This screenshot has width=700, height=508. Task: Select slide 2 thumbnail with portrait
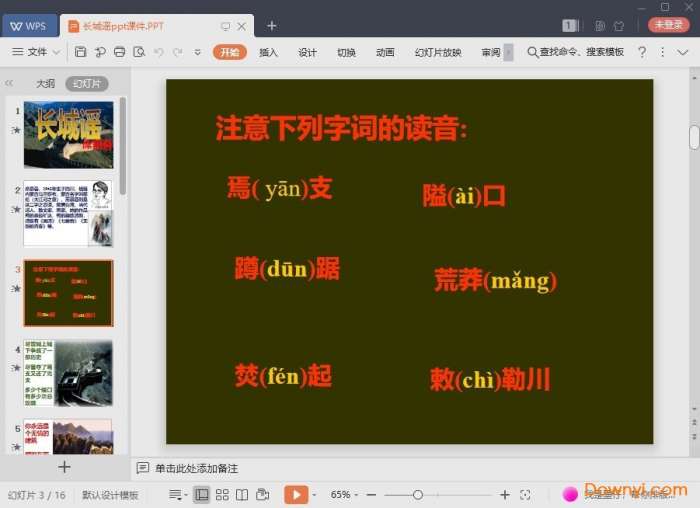tap(68, 213)
